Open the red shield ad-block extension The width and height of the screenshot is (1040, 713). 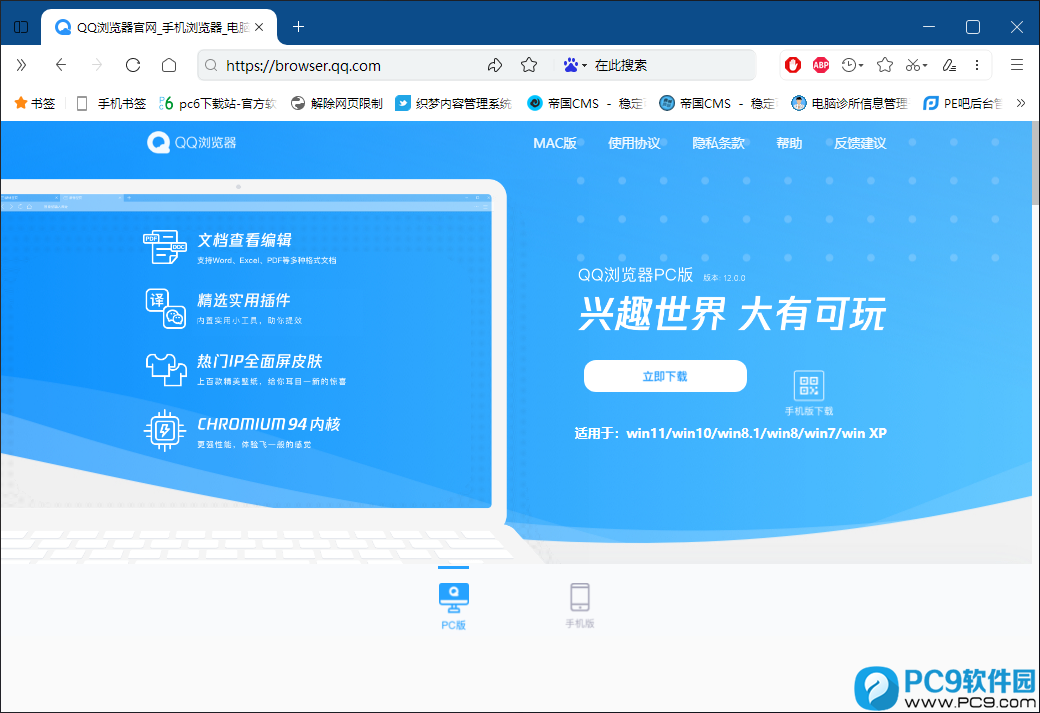click(x=793, y=65)
